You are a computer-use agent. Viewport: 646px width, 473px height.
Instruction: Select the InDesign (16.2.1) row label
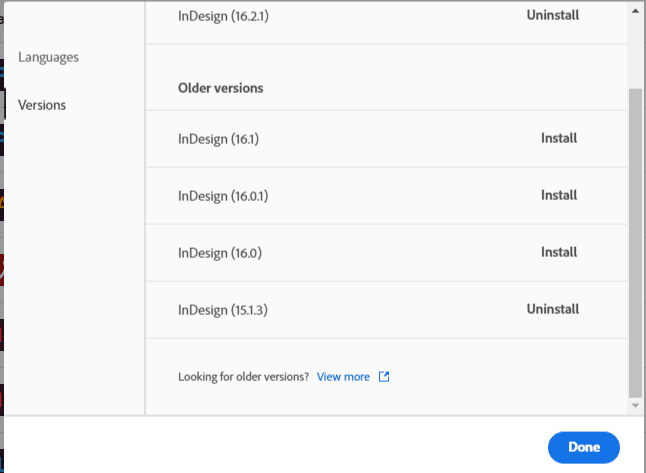(220, 15)
